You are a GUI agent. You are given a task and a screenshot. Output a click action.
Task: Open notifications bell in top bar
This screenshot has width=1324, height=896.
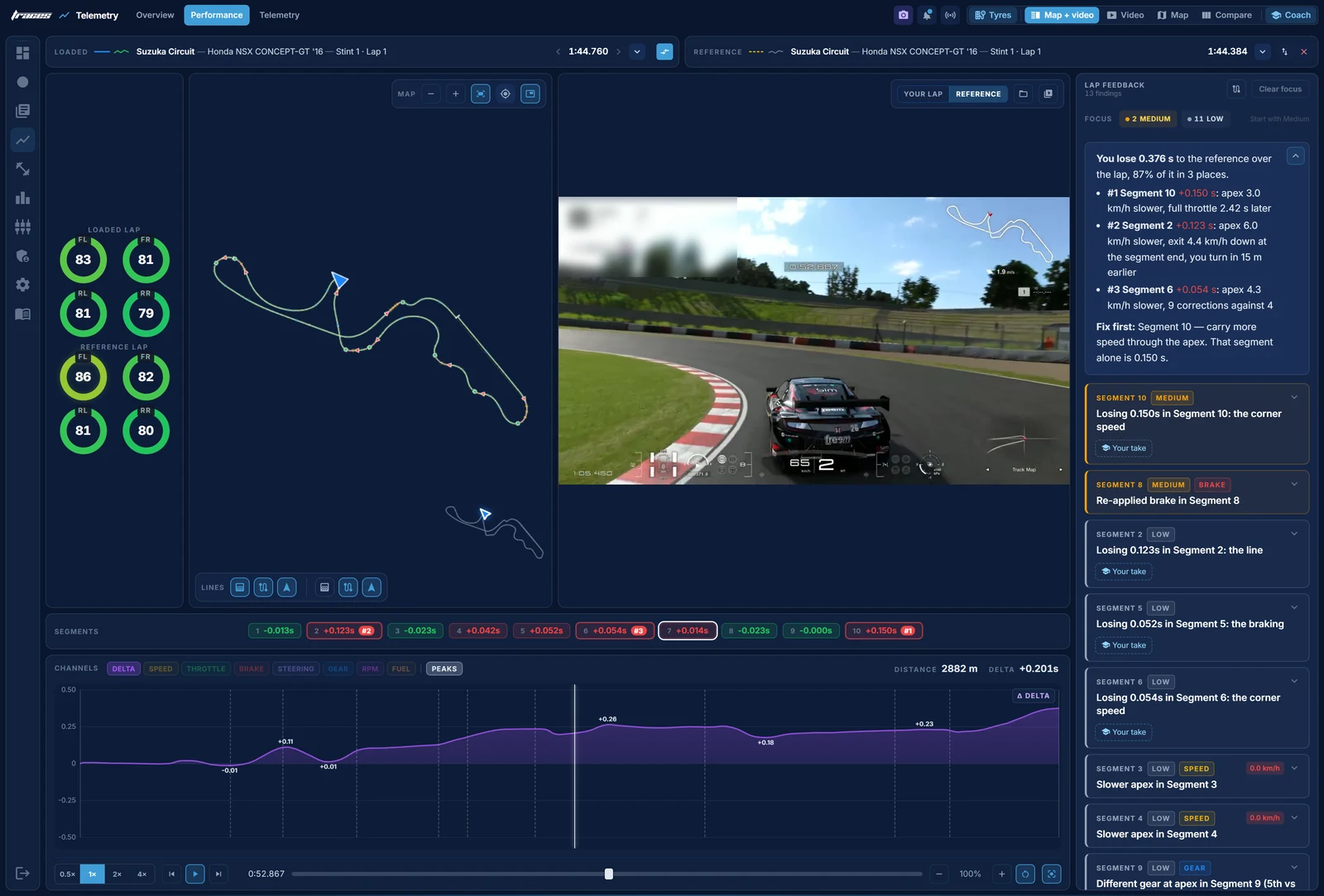(927, 15)
